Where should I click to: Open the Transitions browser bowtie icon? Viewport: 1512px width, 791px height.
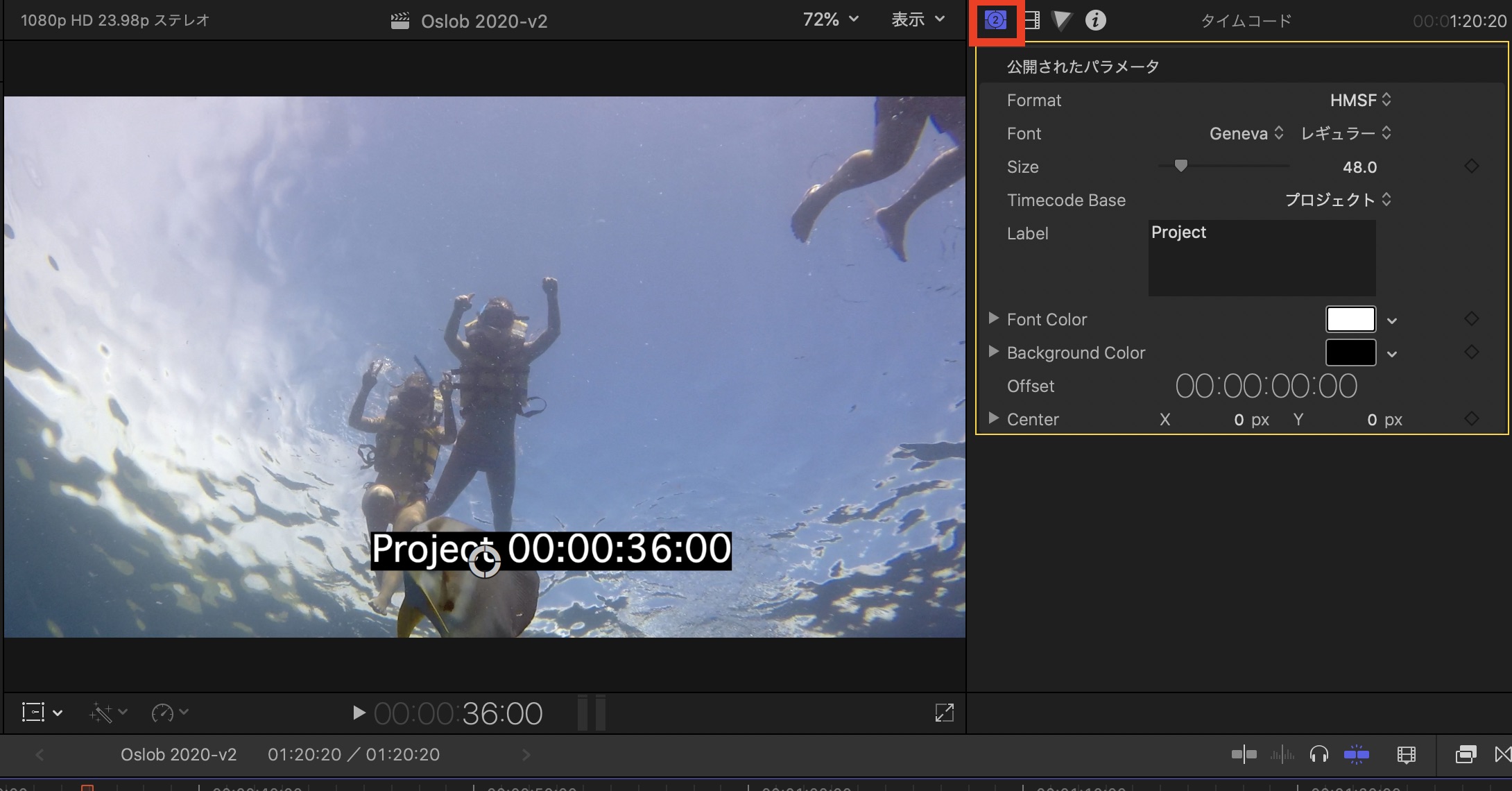coord(1502,754)
